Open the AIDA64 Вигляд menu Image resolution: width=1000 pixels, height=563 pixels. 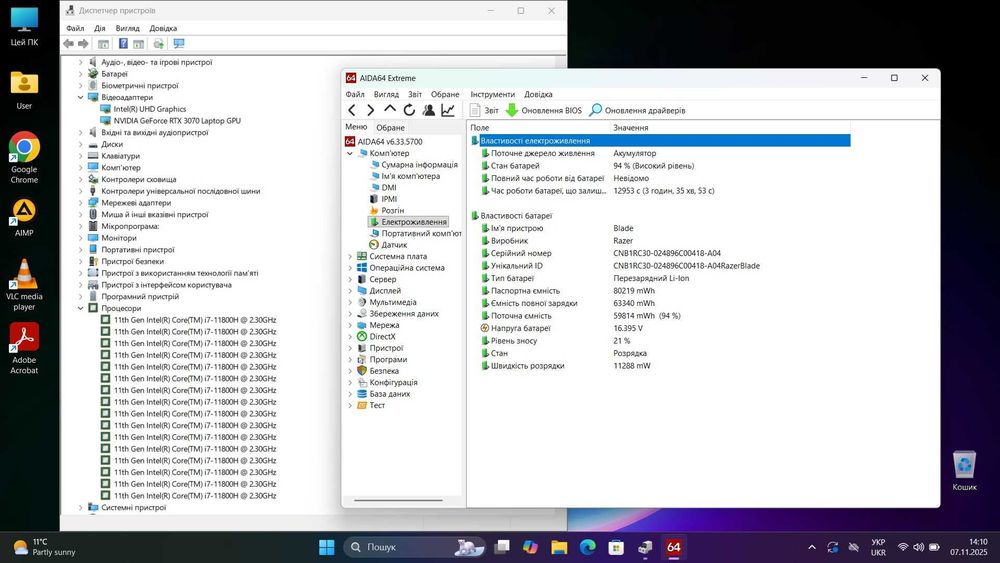[386, 94]
